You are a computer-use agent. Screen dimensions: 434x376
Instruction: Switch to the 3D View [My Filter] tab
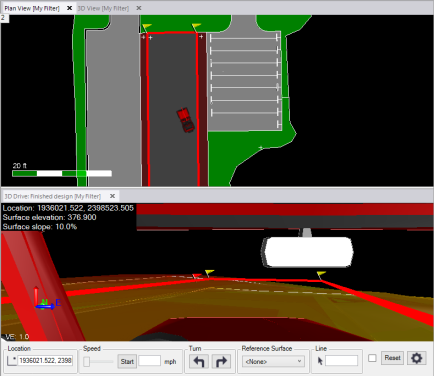click(103, 8)
